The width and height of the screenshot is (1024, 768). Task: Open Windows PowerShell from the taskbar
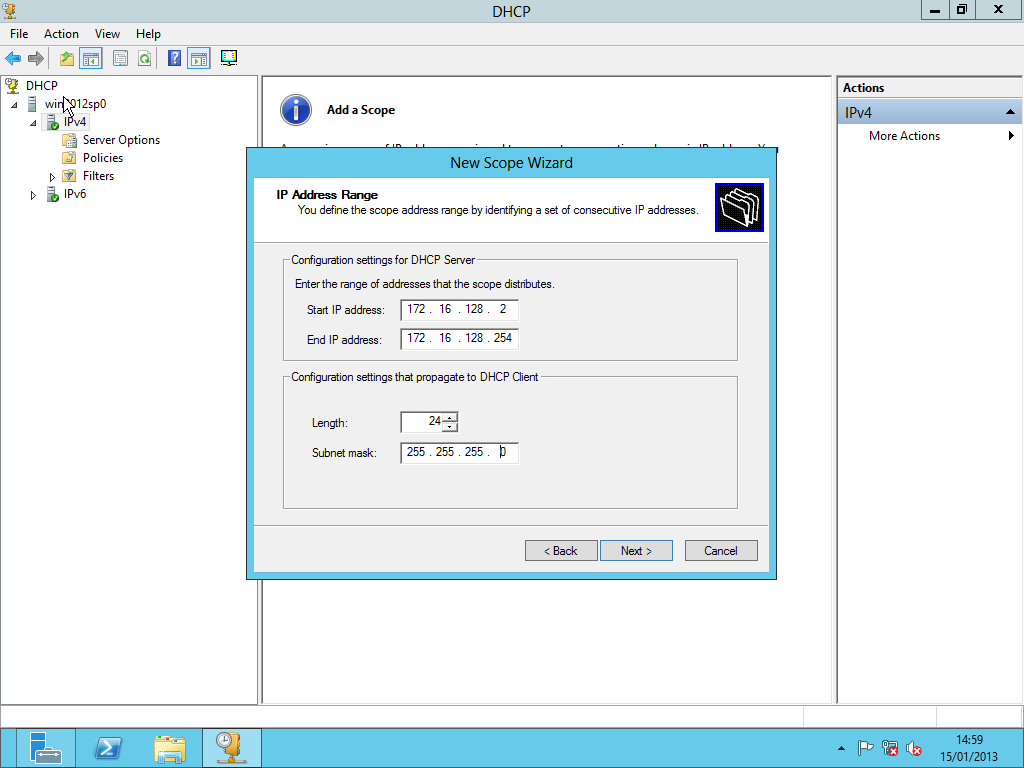(108, 748)
